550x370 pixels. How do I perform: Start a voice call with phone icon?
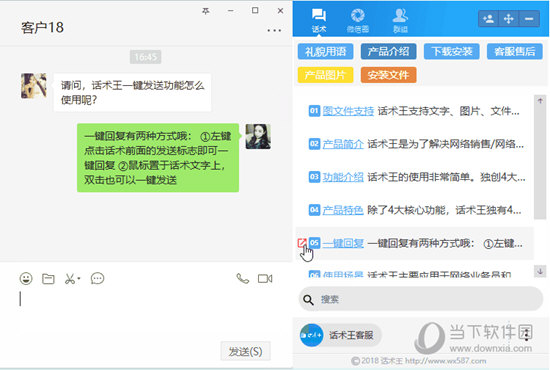[x=242, y=278]
